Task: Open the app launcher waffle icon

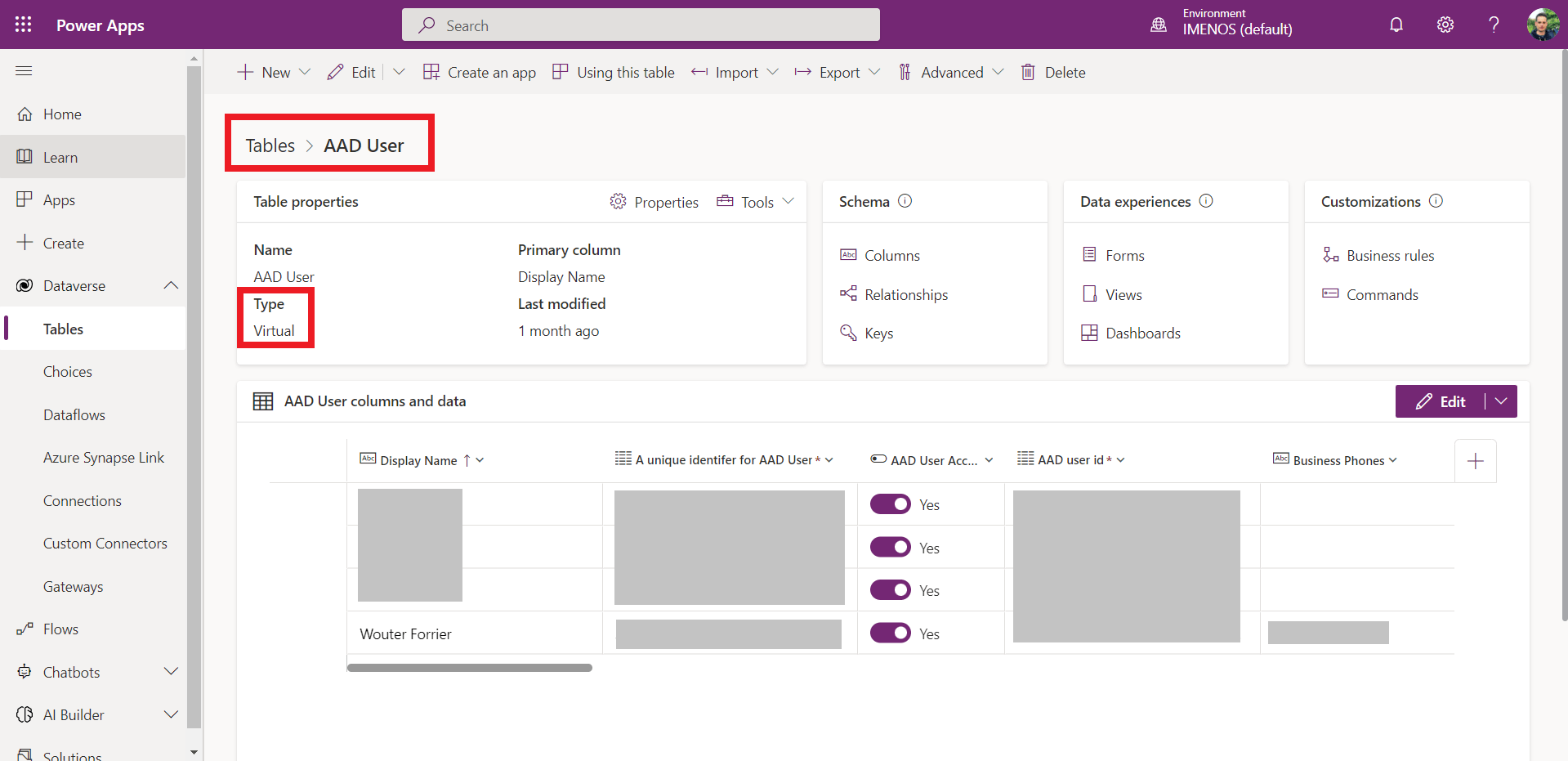Action: point(24,25)
